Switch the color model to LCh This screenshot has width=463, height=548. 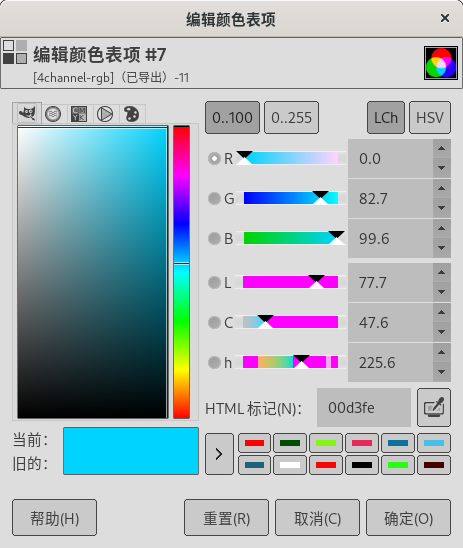386,117
